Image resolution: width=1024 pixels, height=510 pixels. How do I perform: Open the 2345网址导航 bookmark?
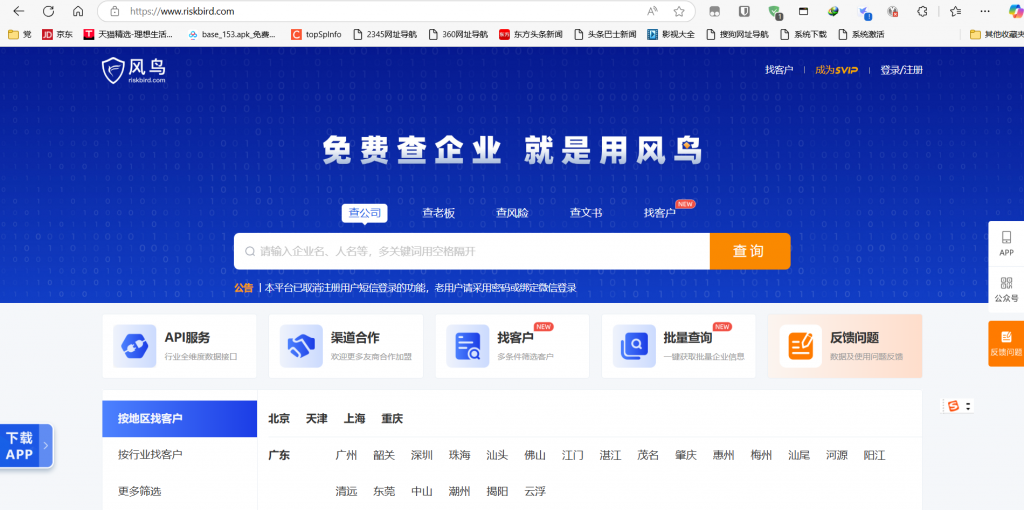tap(385, 35)
